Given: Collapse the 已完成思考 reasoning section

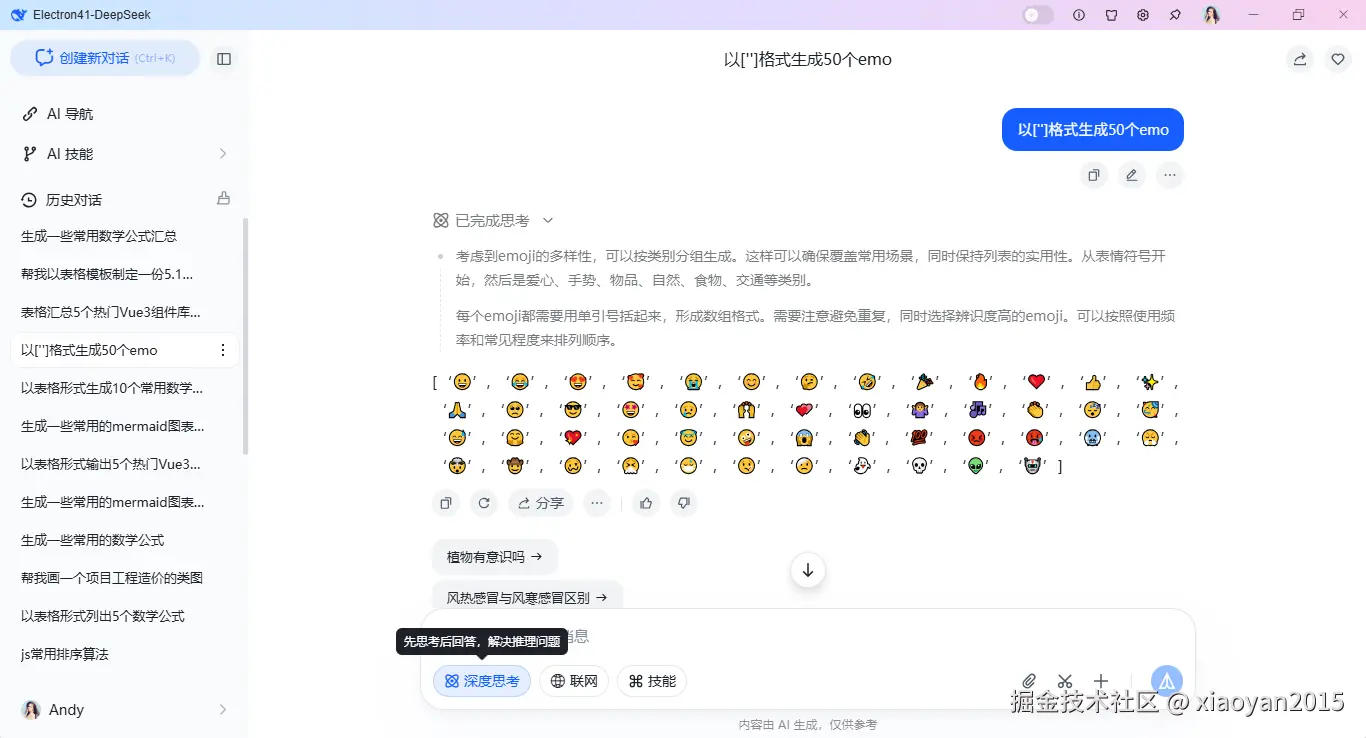Looking at the screenshot, I should point(546,220).
